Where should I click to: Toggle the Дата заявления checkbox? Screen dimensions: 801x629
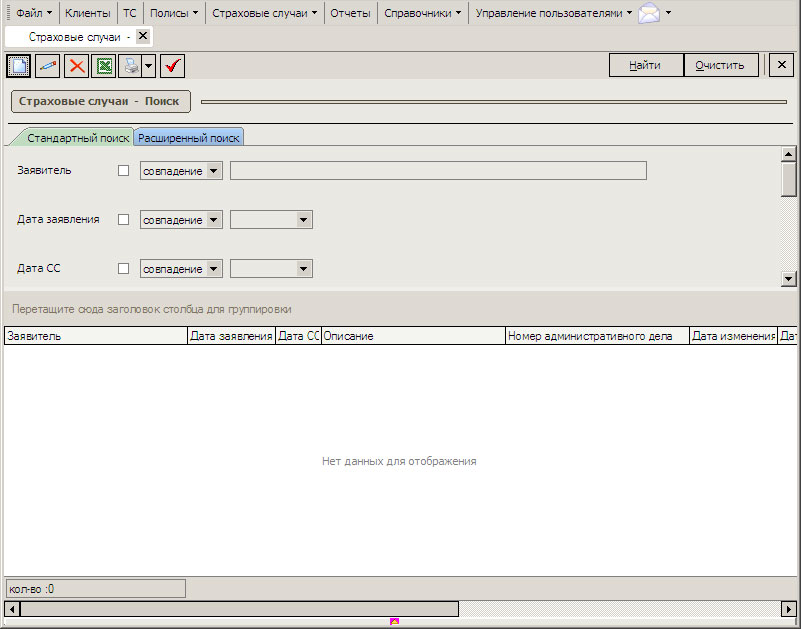tap(124, 220)
